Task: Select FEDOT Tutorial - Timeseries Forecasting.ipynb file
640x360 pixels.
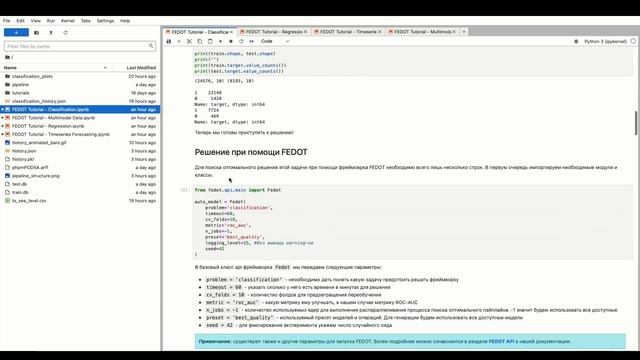Action: pos(80,134)
